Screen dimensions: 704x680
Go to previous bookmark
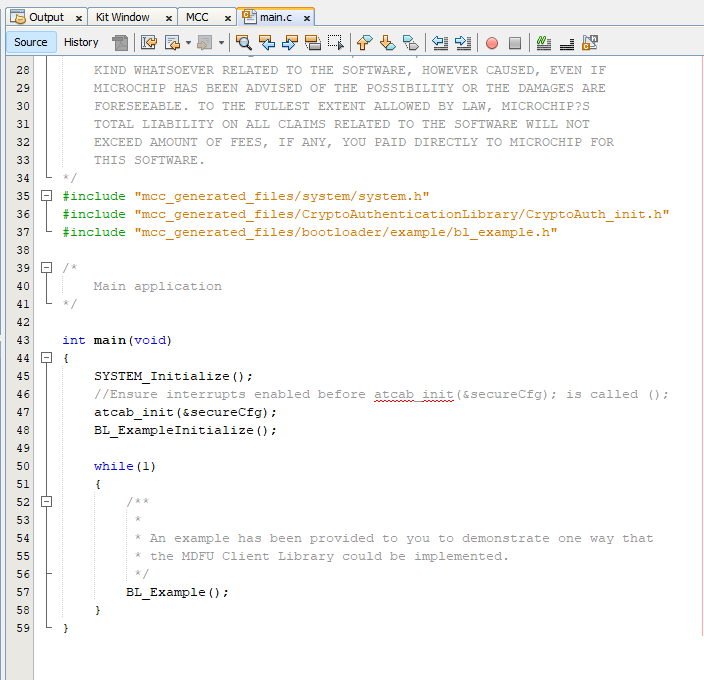pyautogui.click(x=364, y=42)
